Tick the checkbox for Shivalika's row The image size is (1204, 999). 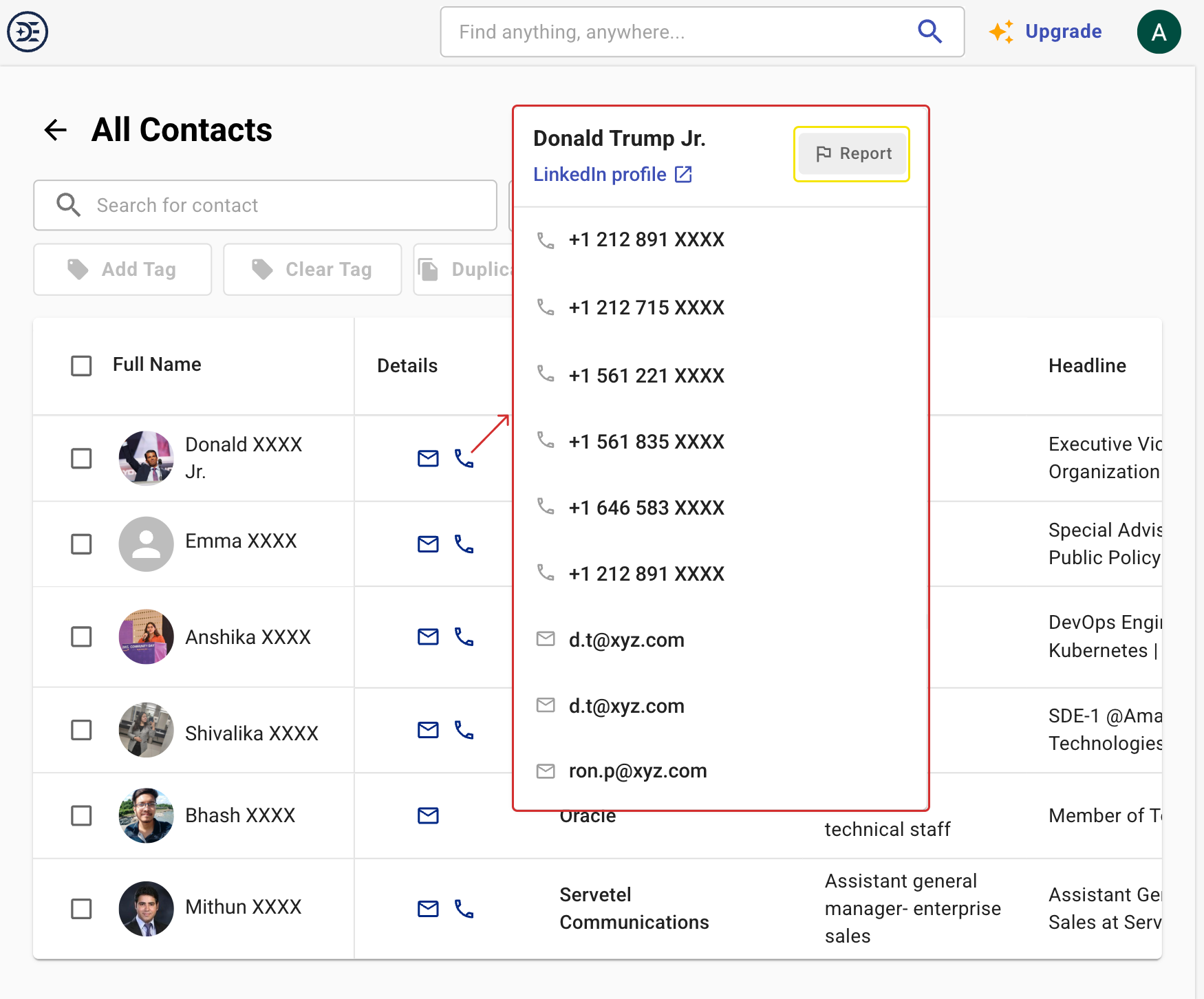pyautogui.click(x=81, y=730)
